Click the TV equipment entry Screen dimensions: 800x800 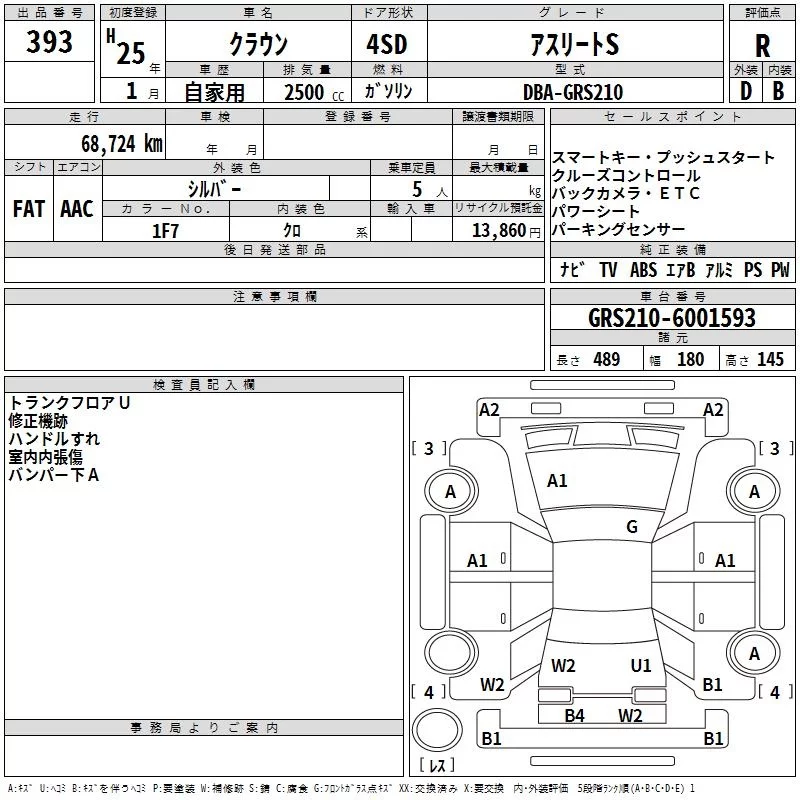pos(608,269)
